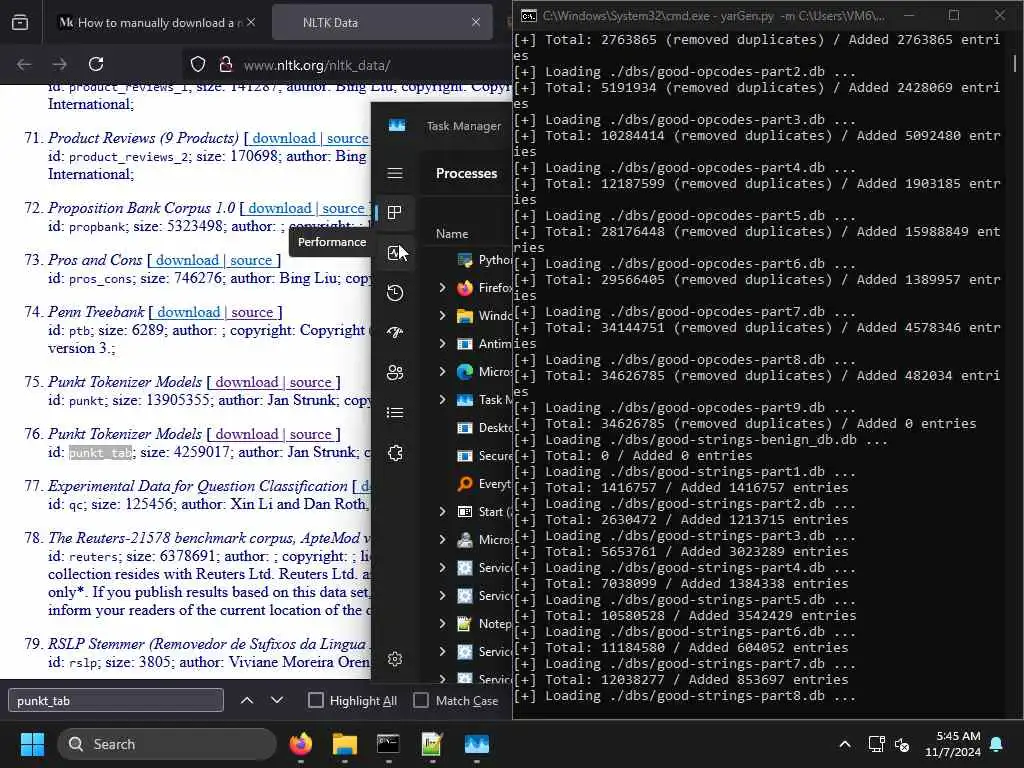This screenshot has width=1024, height=768.
Task: Close the 'How to manually download' tab
Action: (x=251, y=22)
